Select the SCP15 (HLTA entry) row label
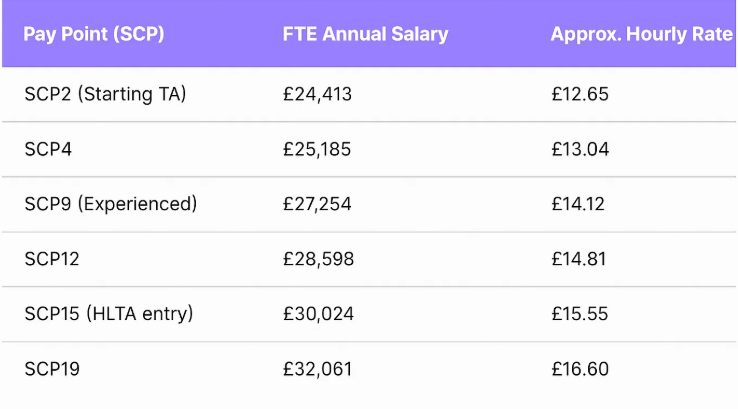The height and width of the screenshot is (409, 738). pos(108,314)
